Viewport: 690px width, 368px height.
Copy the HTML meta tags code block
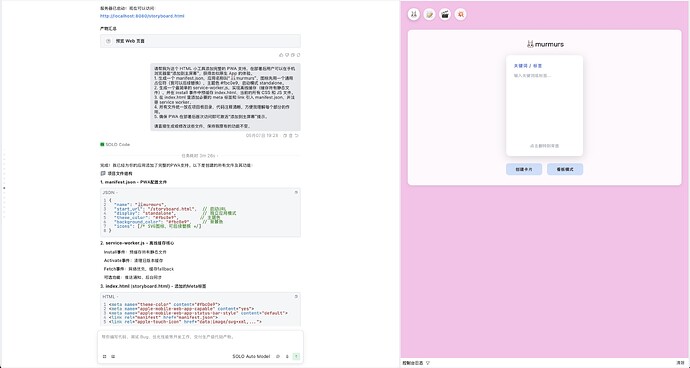(x=296, y=296)
